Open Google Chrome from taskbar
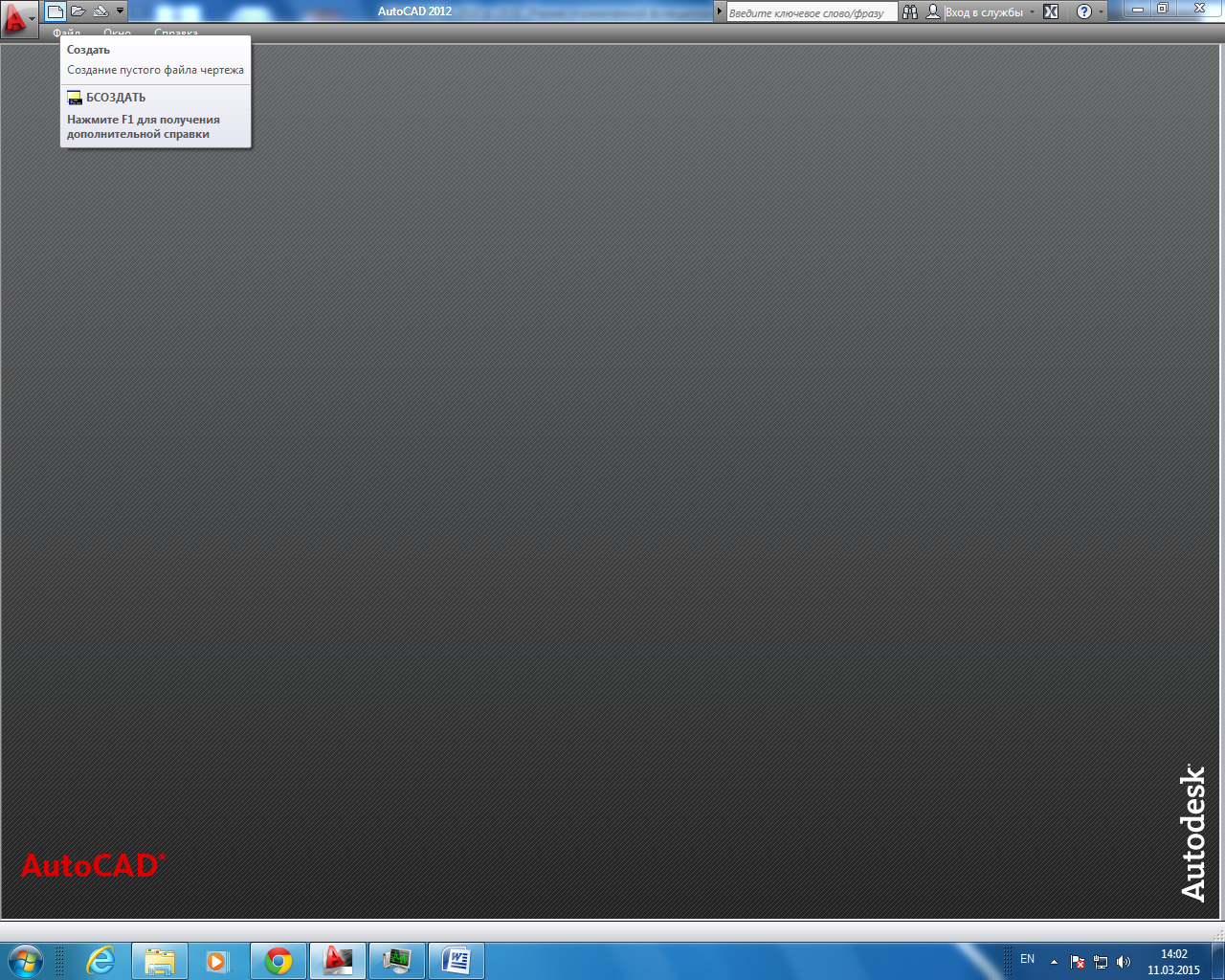 click(278, 961)
